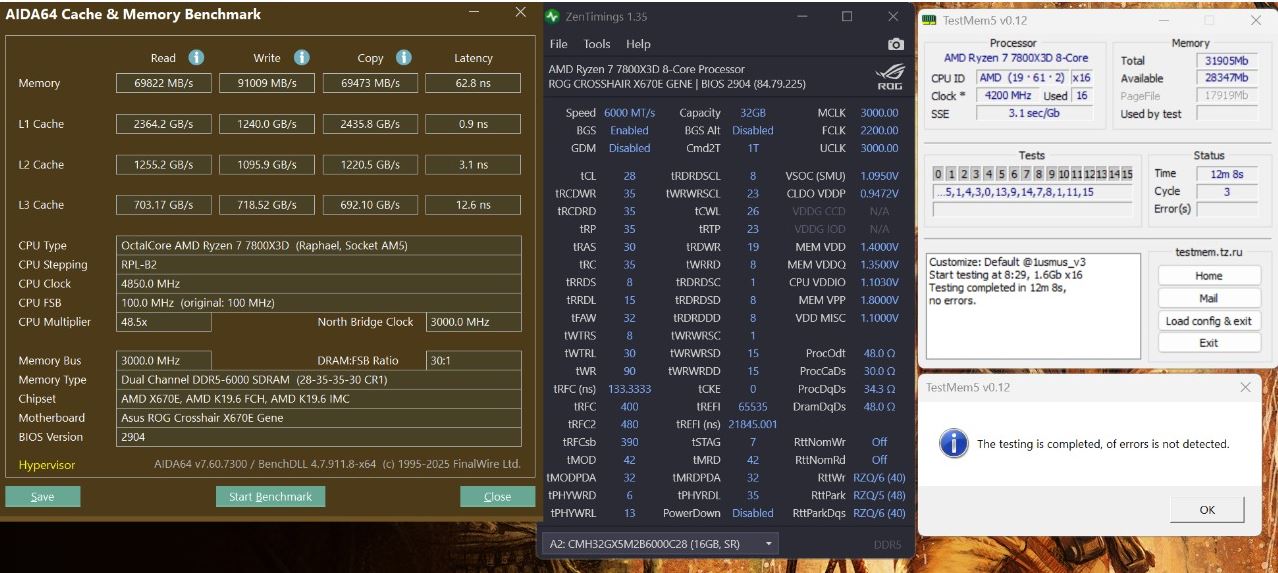
Task: Click the Home button in TestMem5
Action: tap(1209, 276)
